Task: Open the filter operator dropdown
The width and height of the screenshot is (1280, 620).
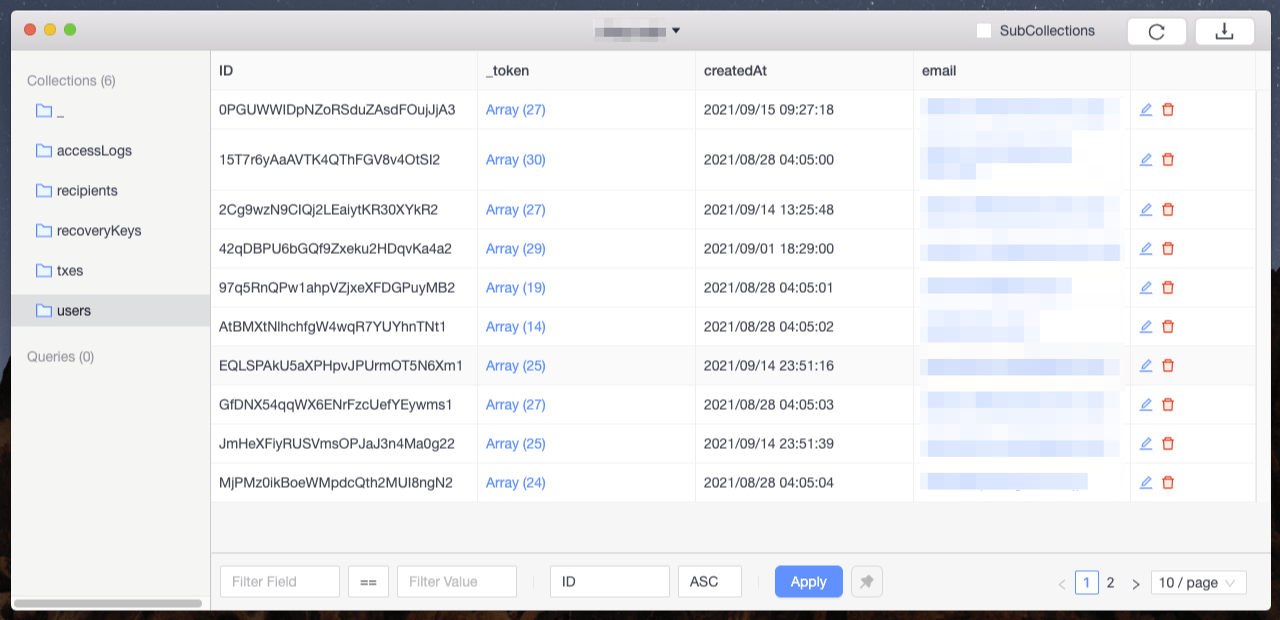Action: point(368,581)
